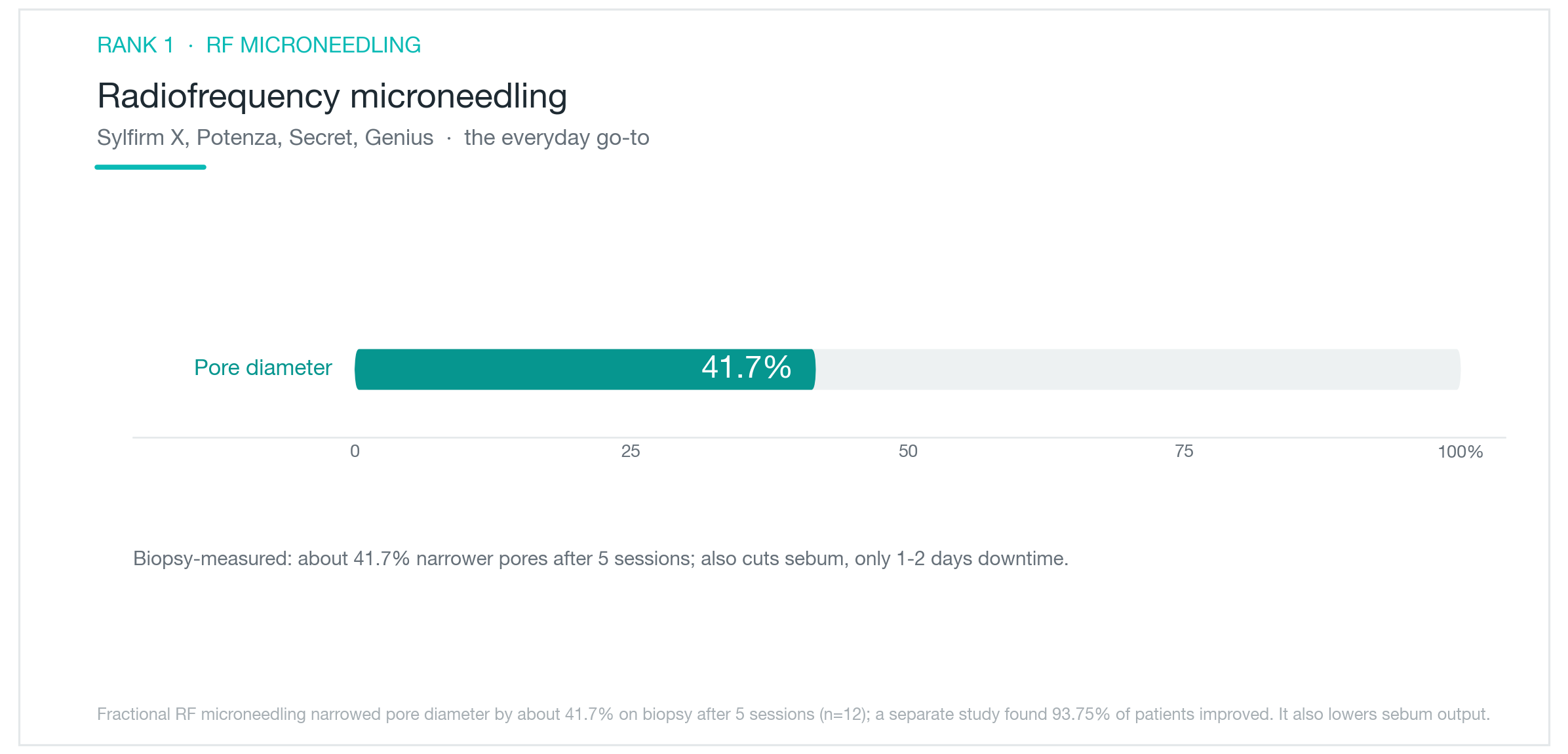
Task: Click the horizontal axis line
Action: pos(819,437)
